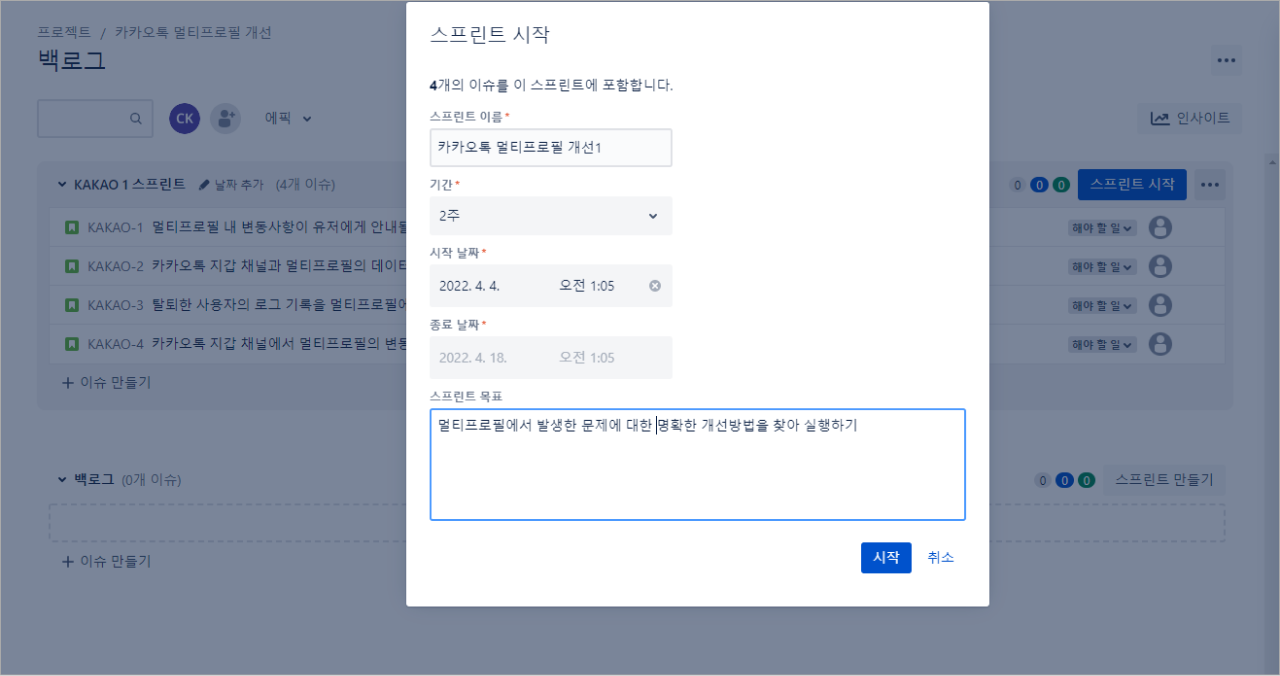The image size is (1280, 676).
Task: Click the assignee avatar on KAKAO-2 row
Action: 1160,266
